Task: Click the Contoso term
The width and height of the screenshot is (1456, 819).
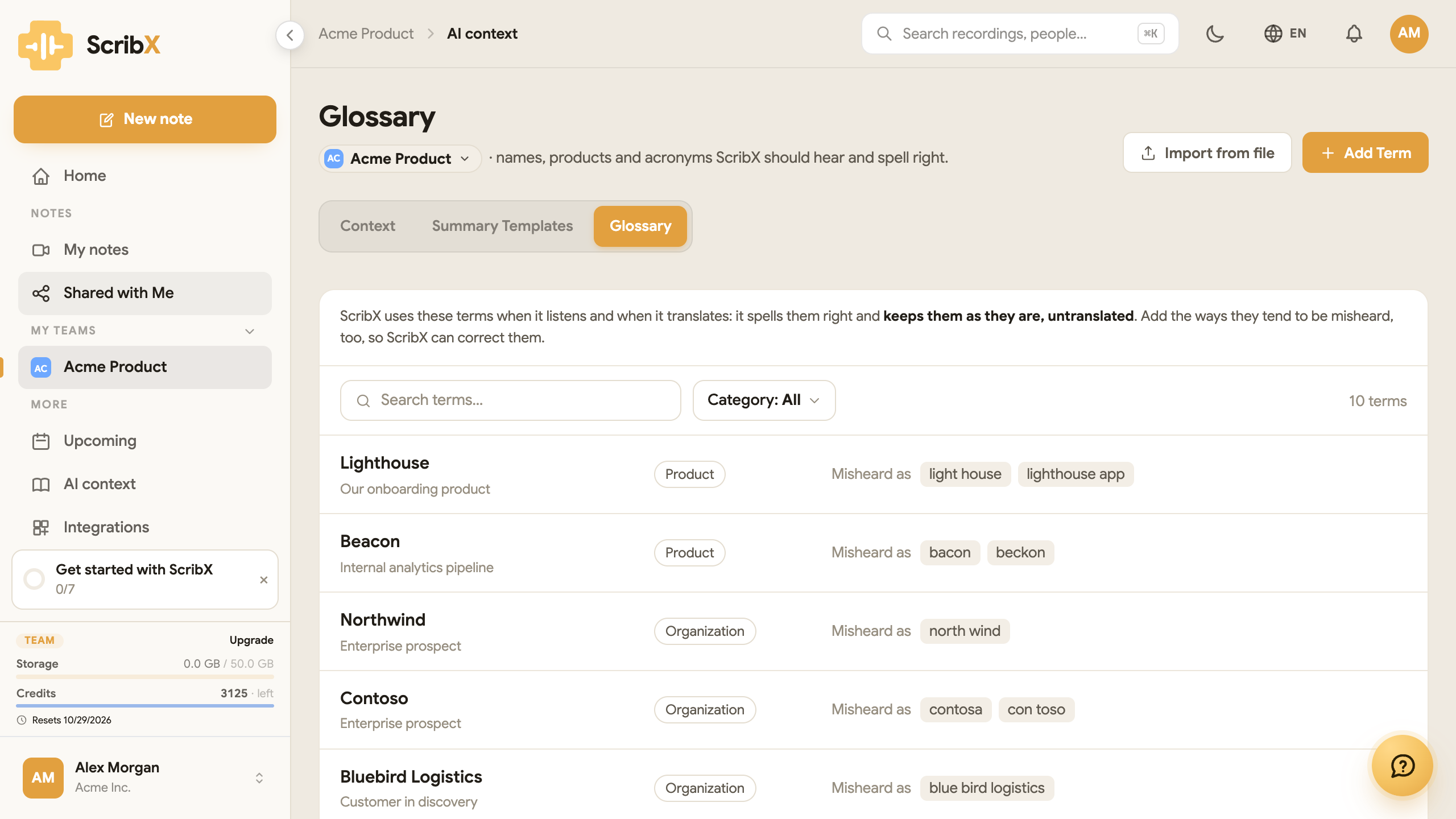Action: pos(374,698)
